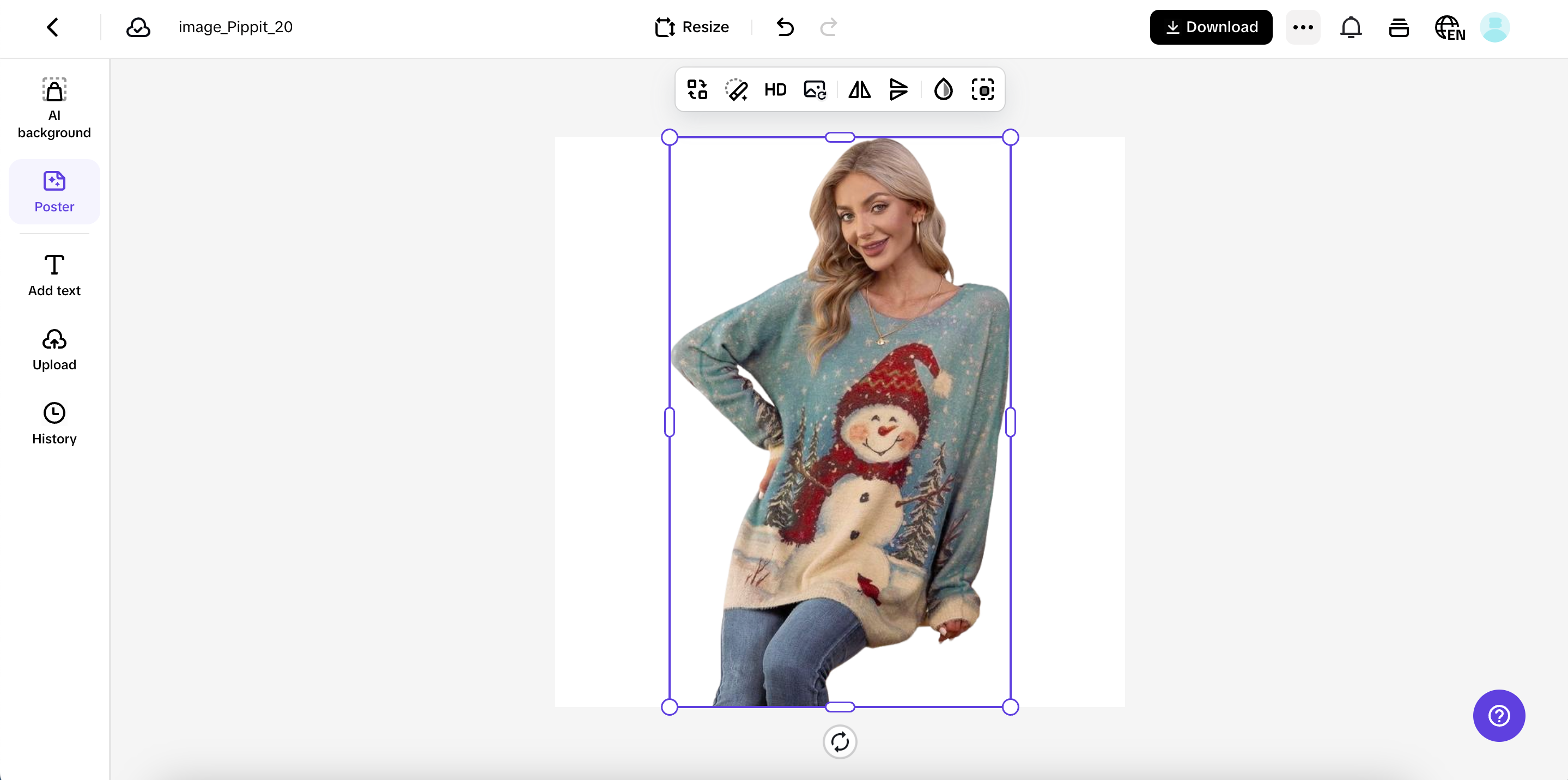Open the replace image tool

click(x=815, y=89)
